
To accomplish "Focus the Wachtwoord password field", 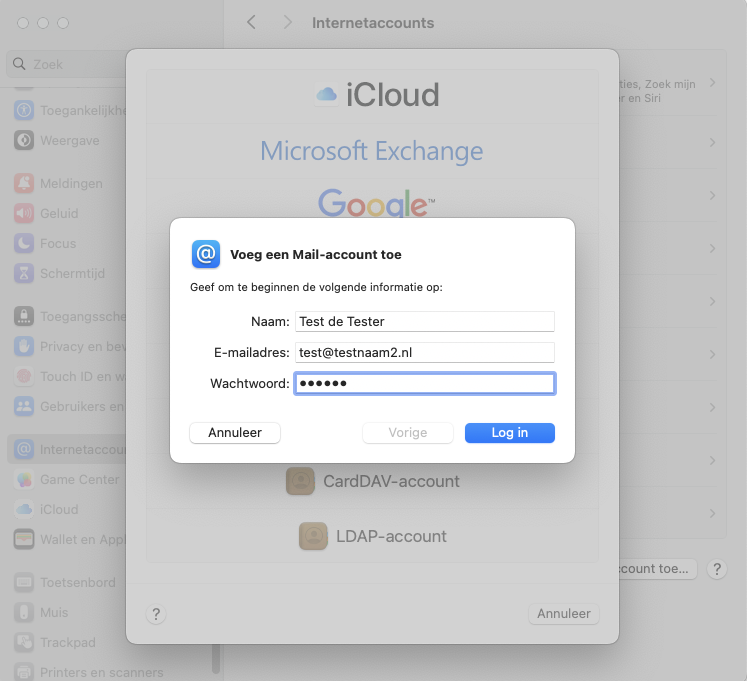I will 424,384.
